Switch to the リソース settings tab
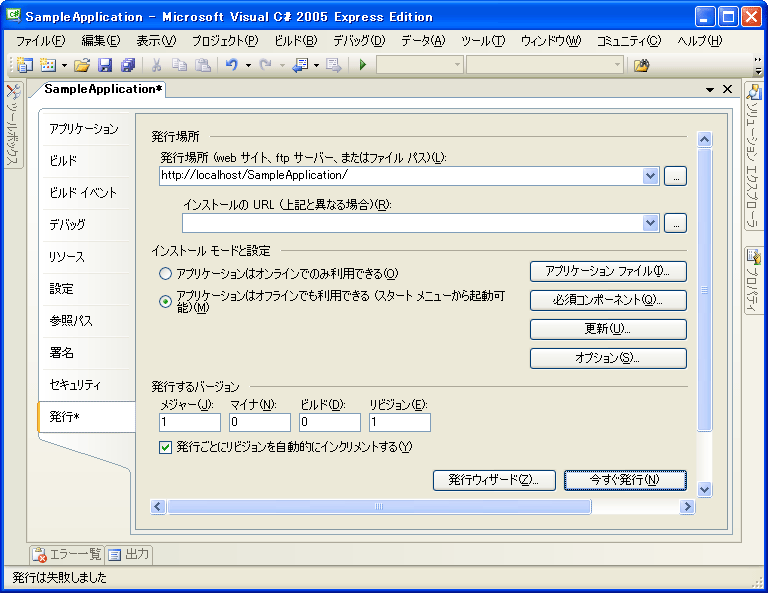The height and width of the screenshot is (593, 768). [84, 257]
